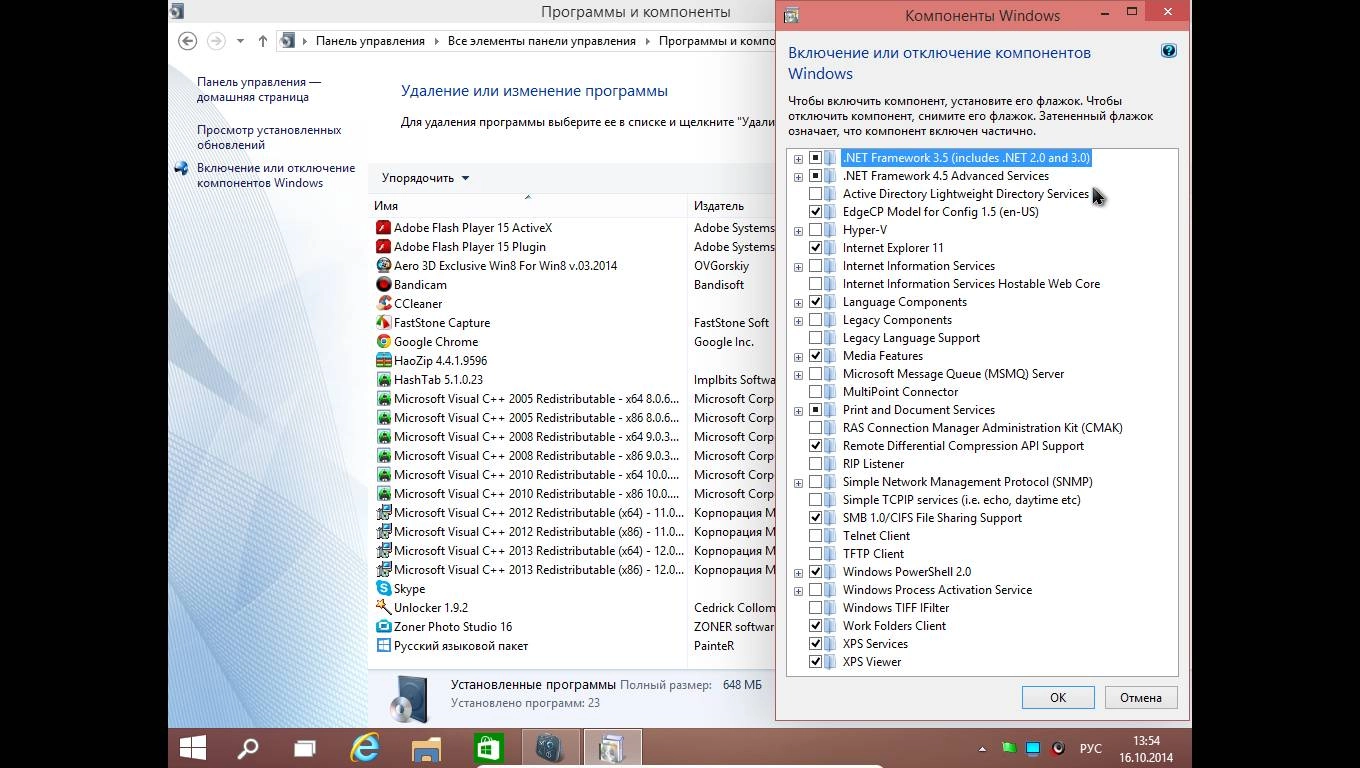Image resolution: width=1360 pixels, height=768 pixels.
Task: Toggle the .NET Framework 3.5 checkbox
Action: tap(816, 158)
